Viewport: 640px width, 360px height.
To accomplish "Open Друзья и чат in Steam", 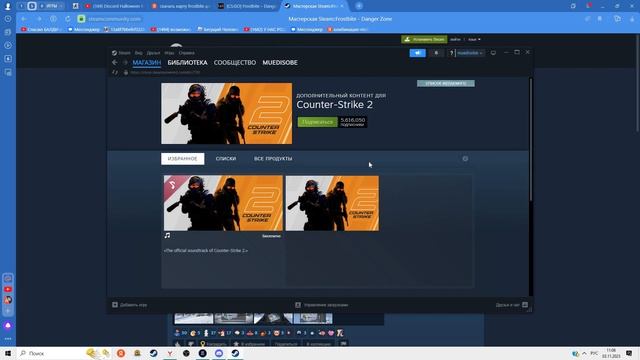I will pos(511,305).
